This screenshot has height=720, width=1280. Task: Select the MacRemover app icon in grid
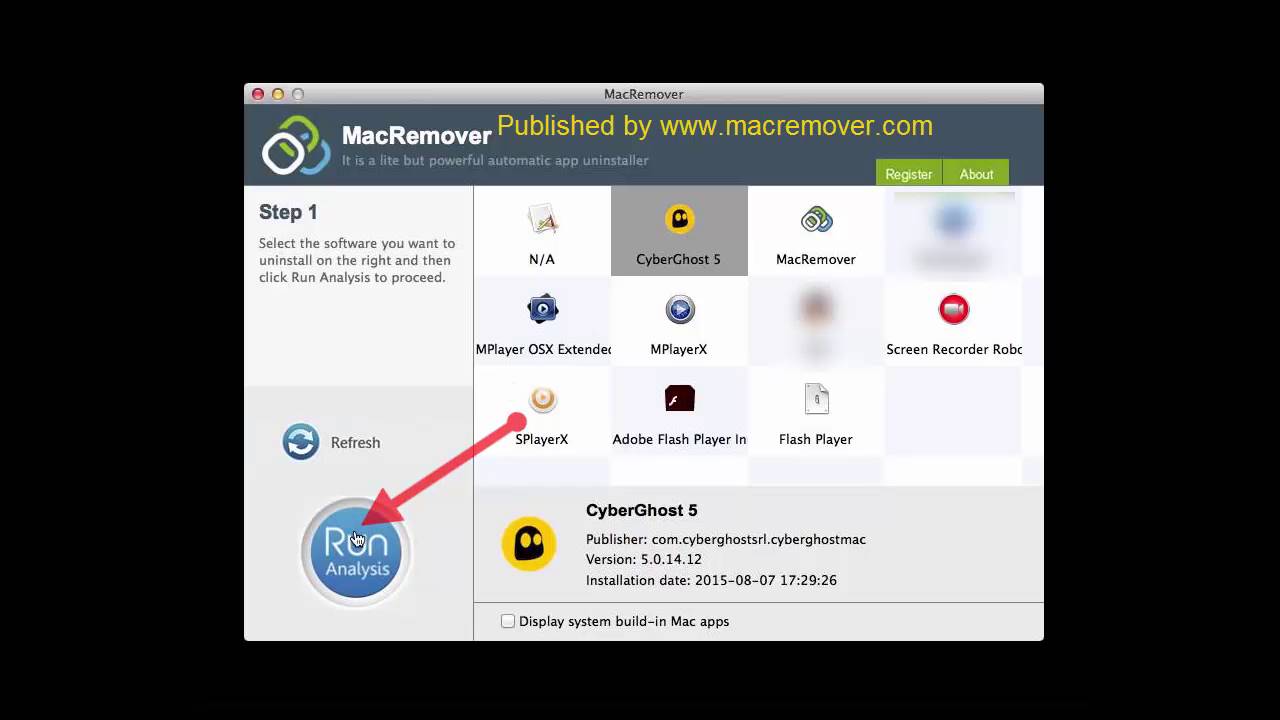click(x=816, y=219)
